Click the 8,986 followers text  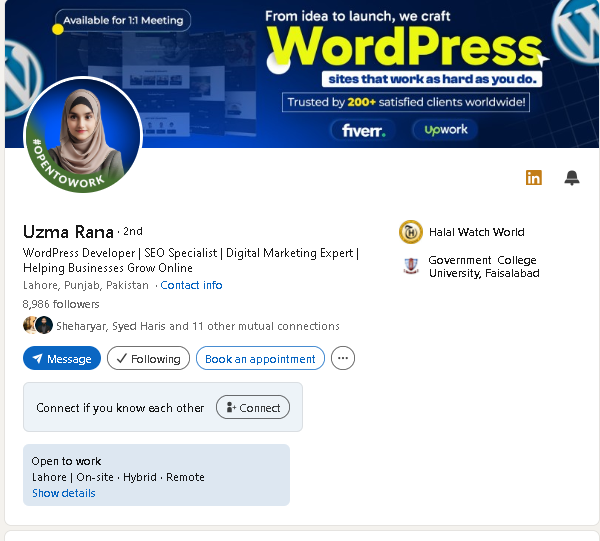tap(61, 304)
